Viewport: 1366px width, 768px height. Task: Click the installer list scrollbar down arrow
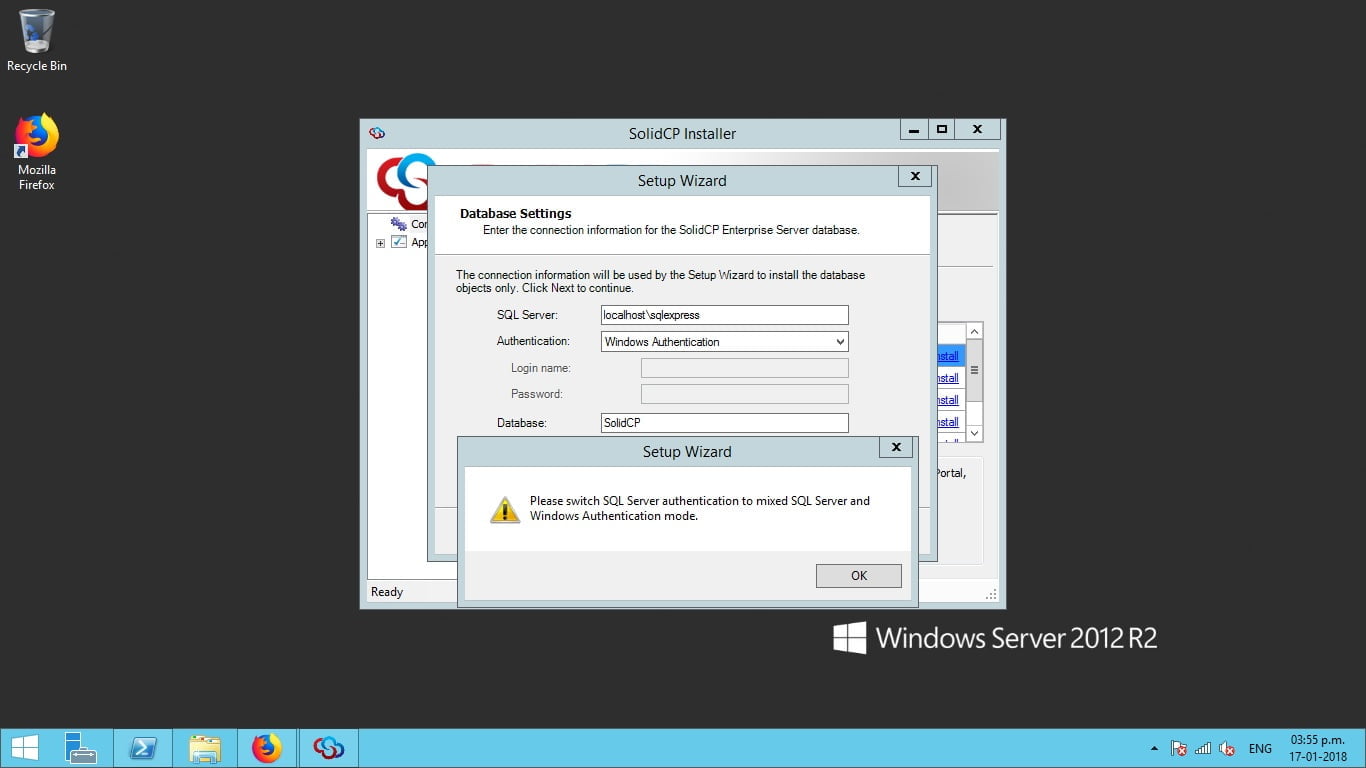point(975,434)
